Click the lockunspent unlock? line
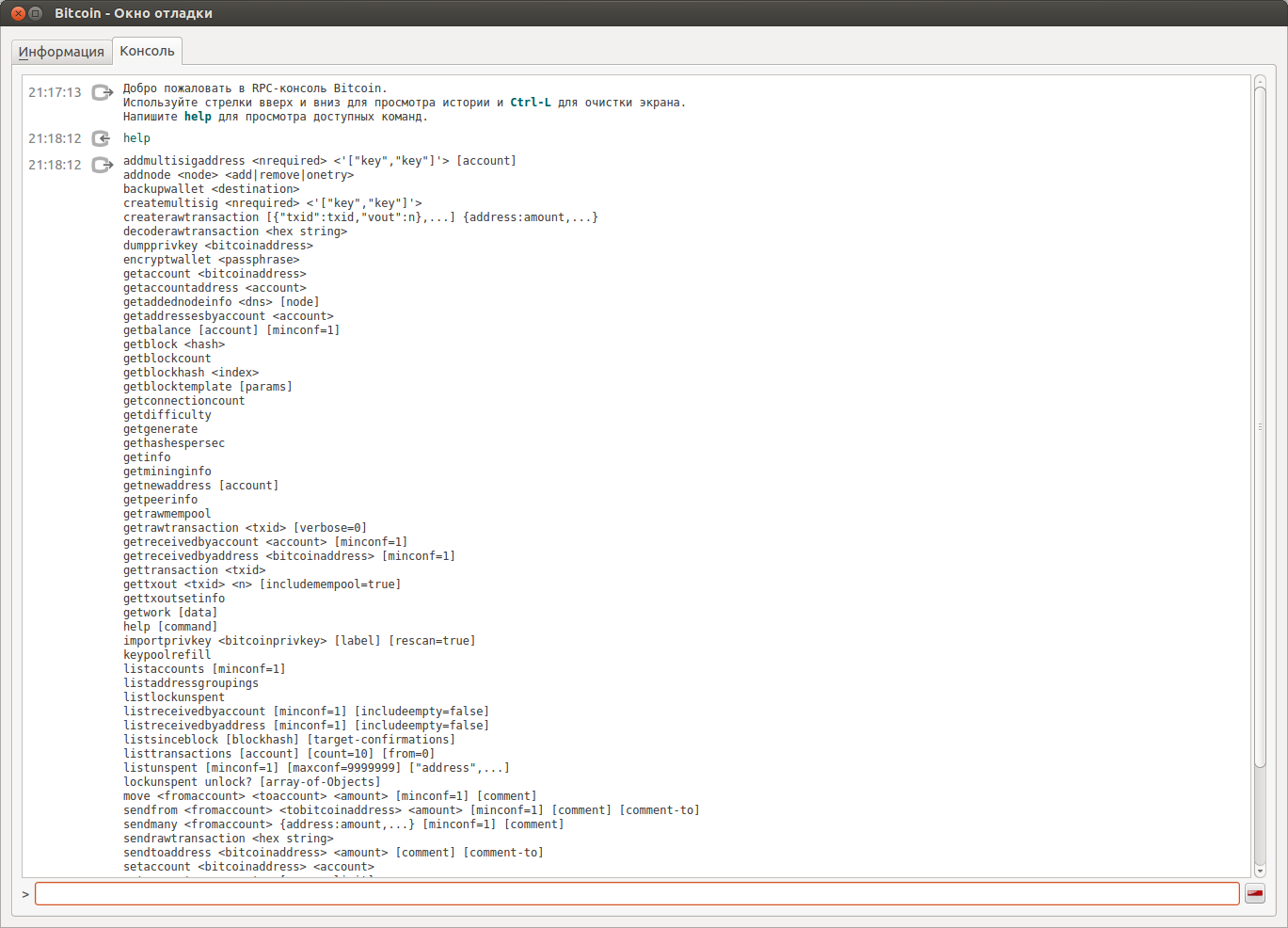Screen dimensions: 1288x928 coord(252,782)
